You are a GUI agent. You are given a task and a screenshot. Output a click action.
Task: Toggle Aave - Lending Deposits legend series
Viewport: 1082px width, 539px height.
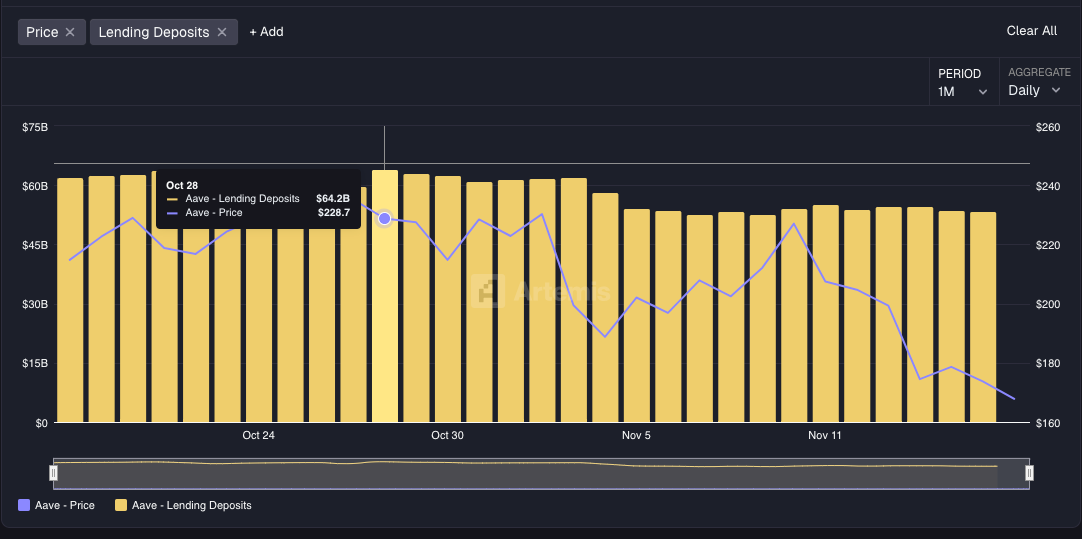pos(191,506)
